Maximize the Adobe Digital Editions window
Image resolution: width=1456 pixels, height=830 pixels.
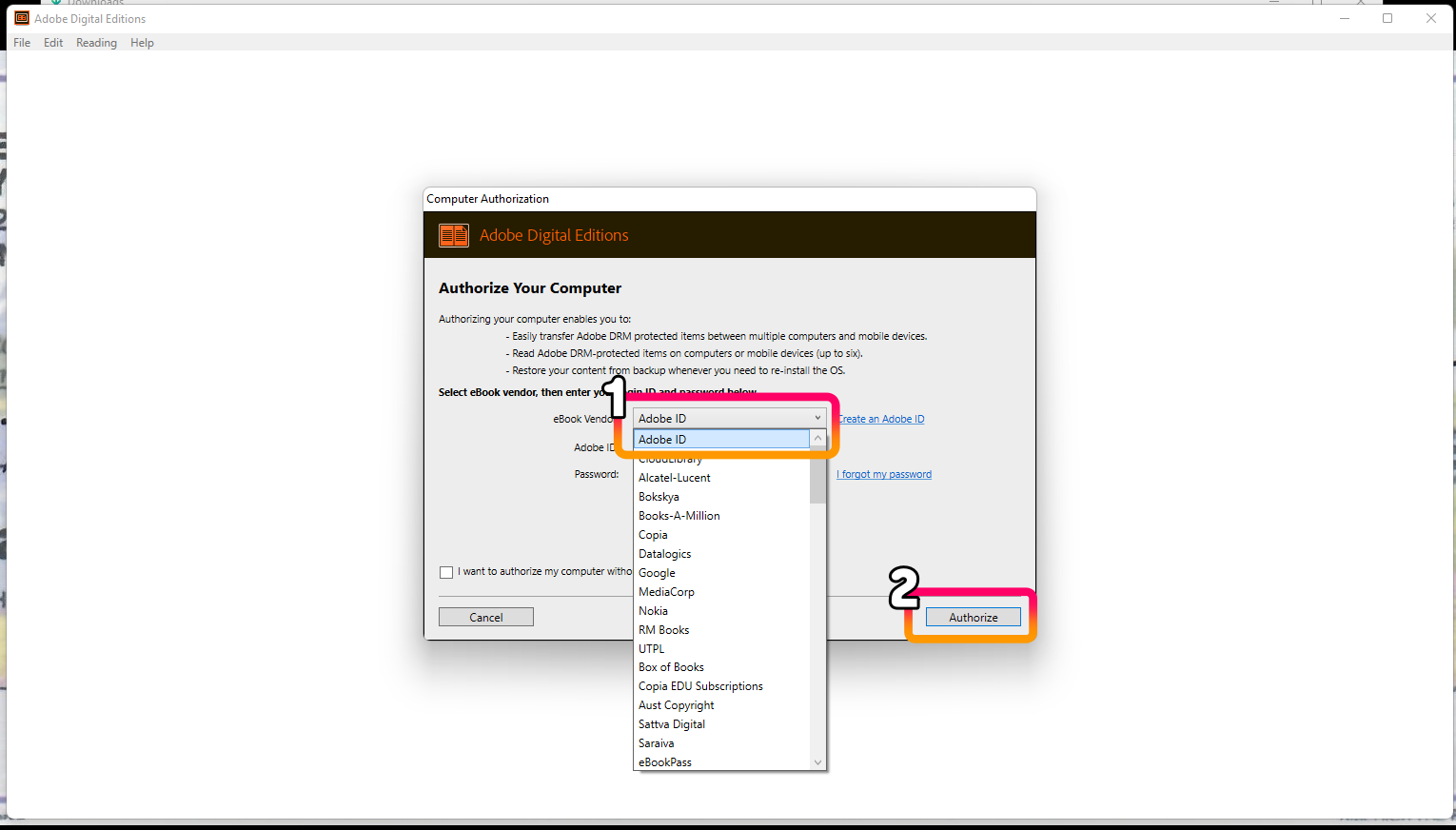point(1387,18)
